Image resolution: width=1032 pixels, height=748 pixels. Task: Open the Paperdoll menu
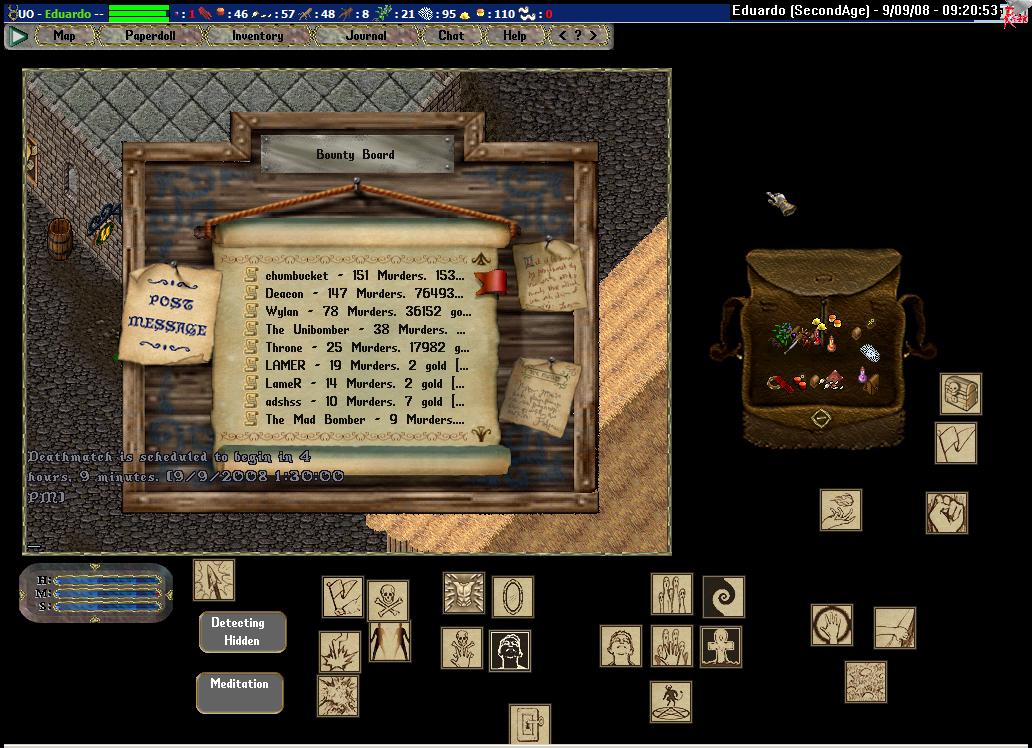[149, 36]
